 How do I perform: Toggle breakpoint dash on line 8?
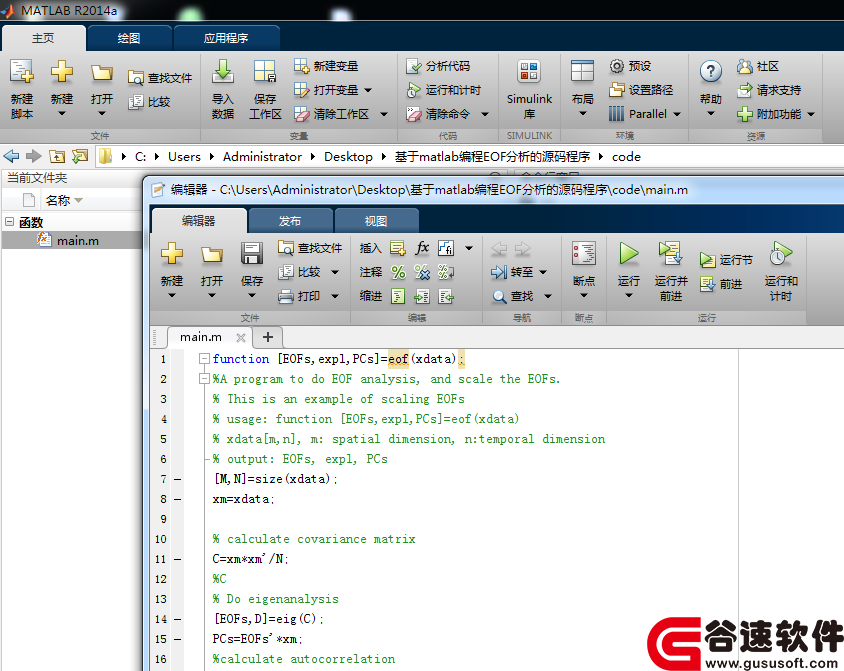(x=178, y=499)
